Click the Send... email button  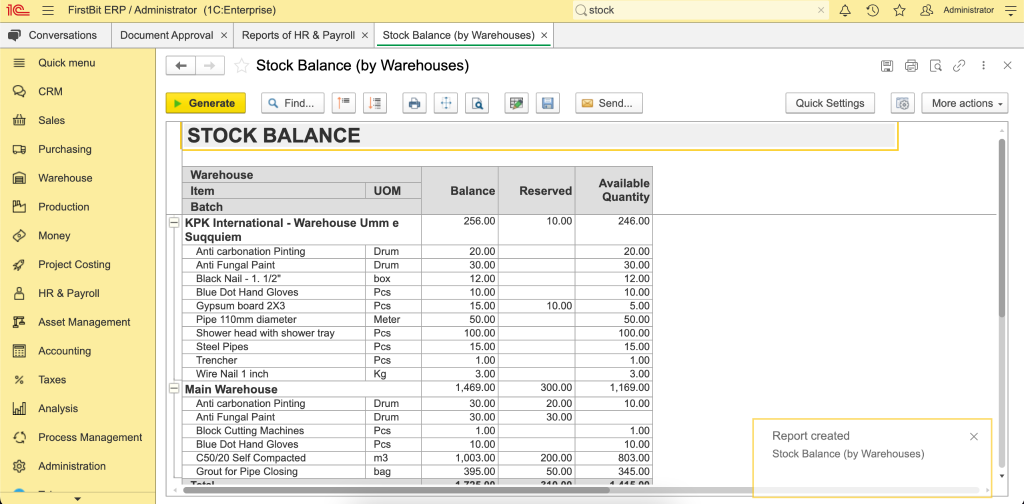pos(609,103)
